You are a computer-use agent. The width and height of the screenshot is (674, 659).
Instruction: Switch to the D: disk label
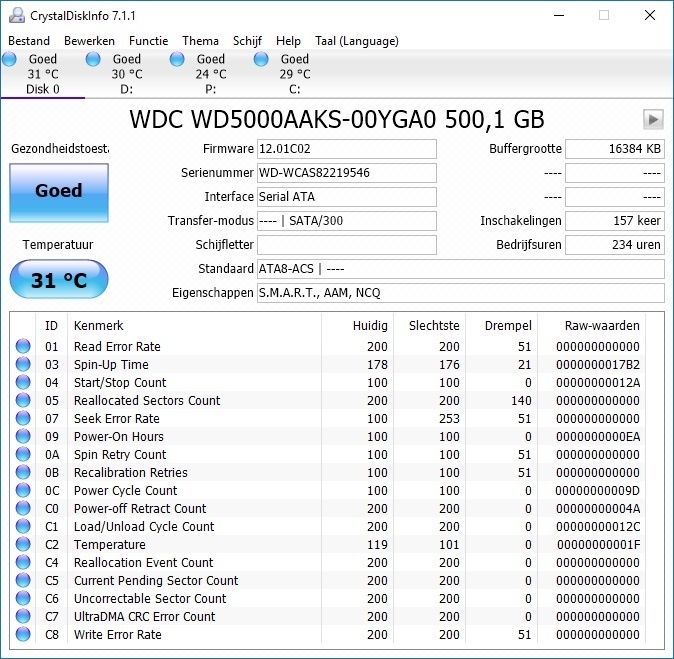(x=126, y=89)
